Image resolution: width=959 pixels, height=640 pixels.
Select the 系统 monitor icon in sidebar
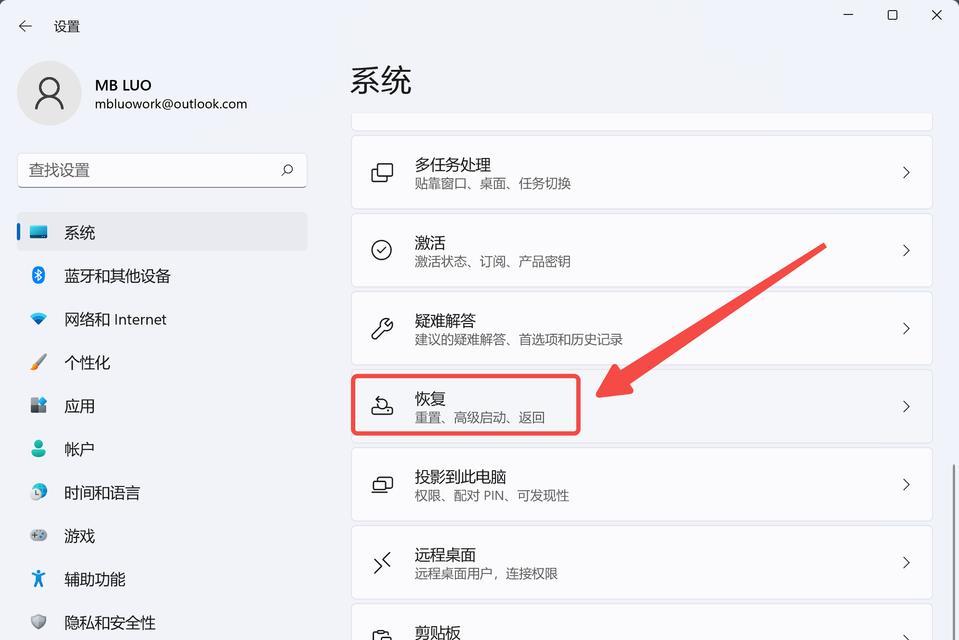coord(39,232)
